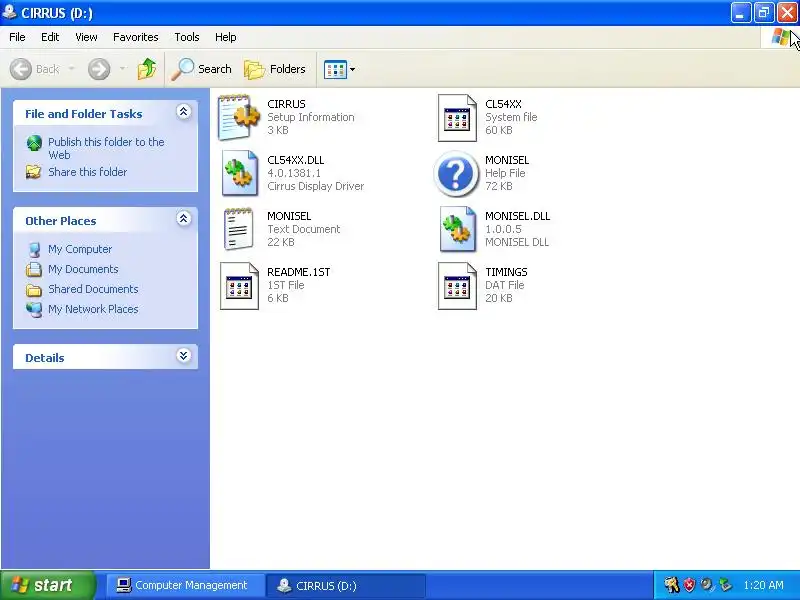The image size is (800, 600).
Task: Collapse the Other Places panel
Action: 183,219
